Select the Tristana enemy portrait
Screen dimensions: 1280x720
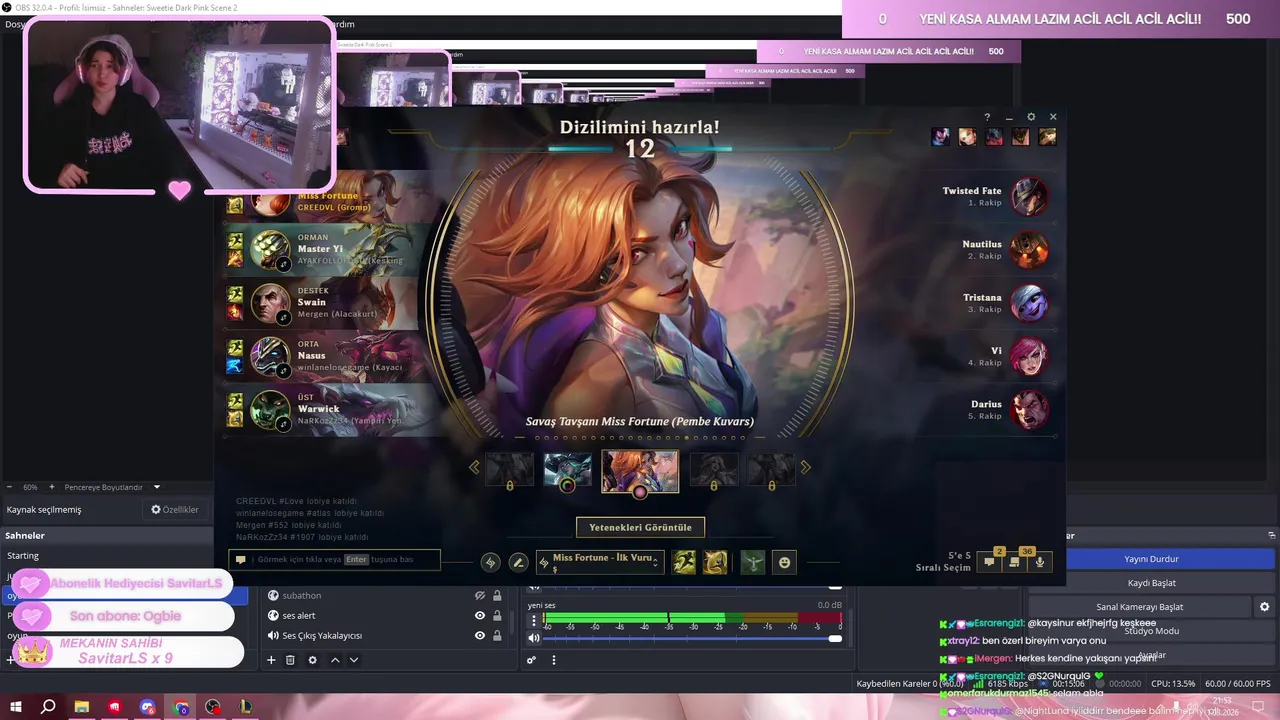1029,303
